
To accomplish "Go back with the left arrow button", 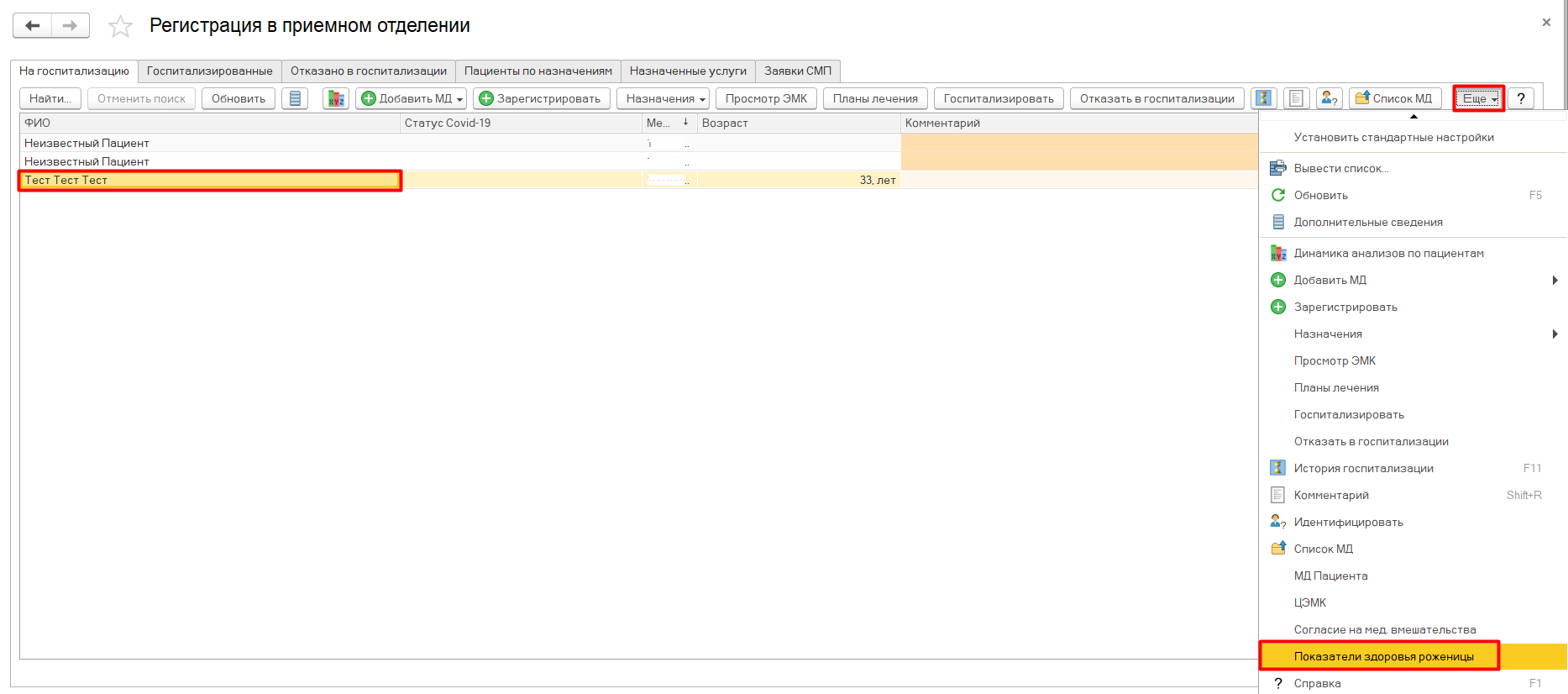I will pyautogui.click(x=33, y=26).
